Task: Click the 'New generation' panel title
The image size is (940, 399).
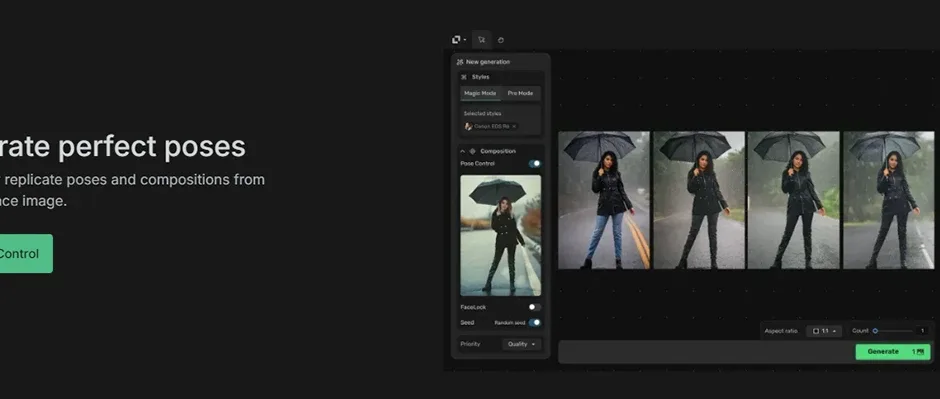Action: (488, 62)
